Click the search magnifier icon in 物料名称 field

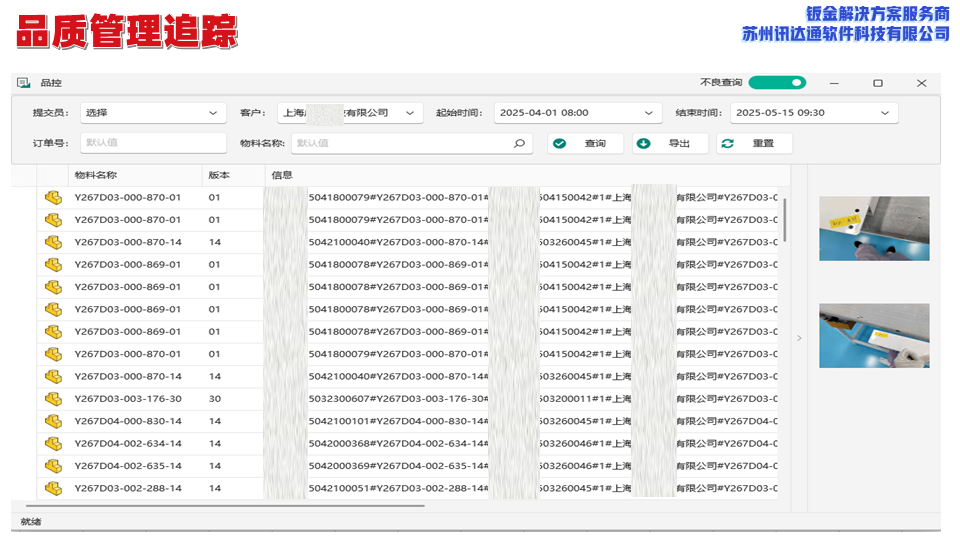(519, 143)
